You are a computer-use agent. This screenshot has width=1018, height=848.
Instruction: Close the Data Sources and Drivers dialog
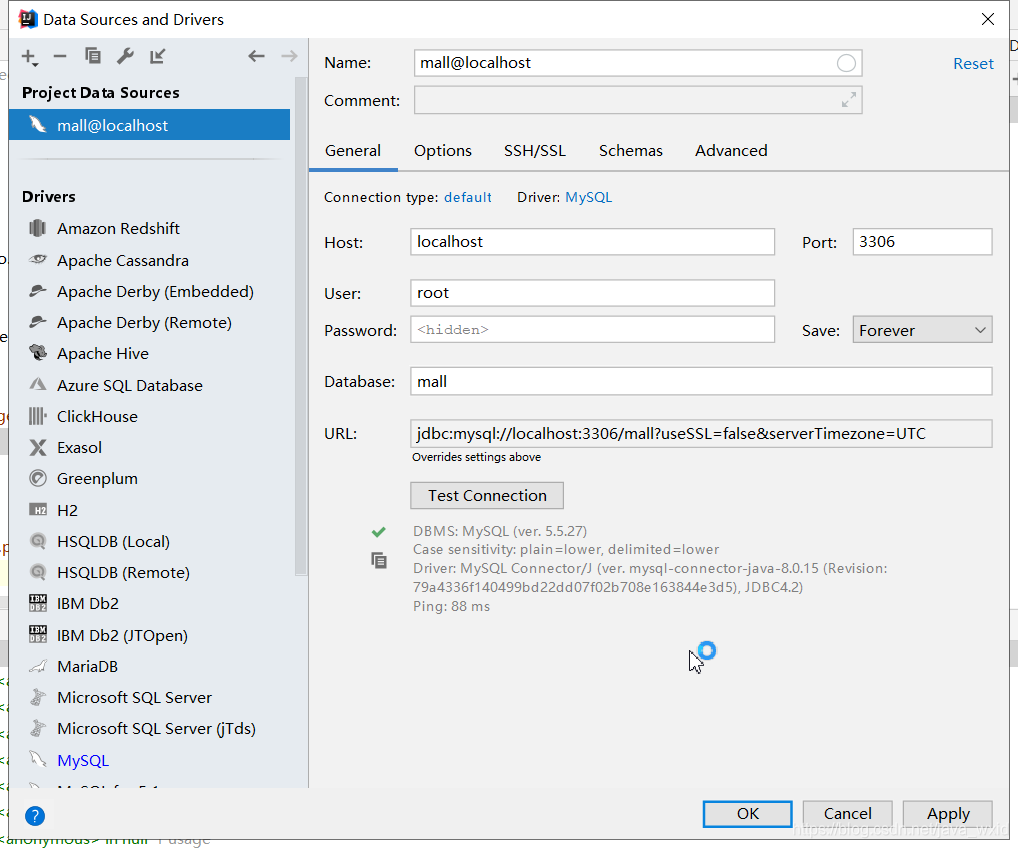coord(987,19)
